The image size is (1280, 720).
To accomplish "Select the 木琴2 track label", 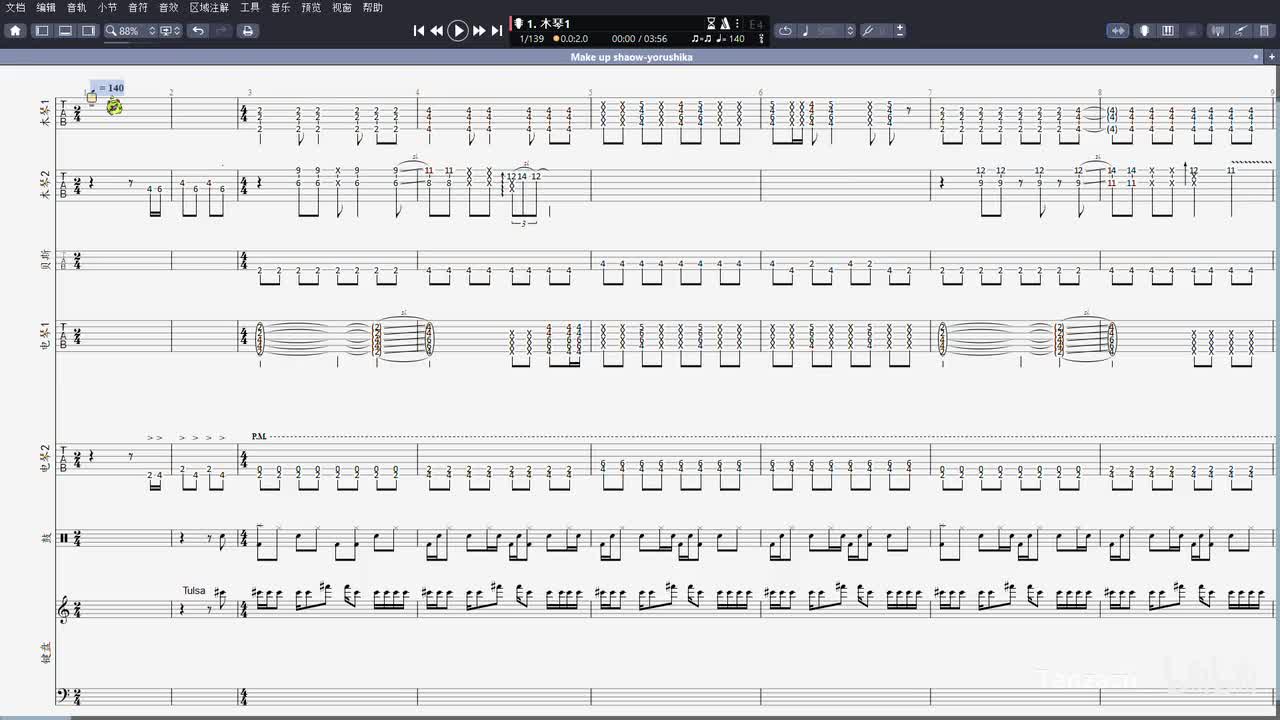I will pyautogui.click(x=45, y=184).
